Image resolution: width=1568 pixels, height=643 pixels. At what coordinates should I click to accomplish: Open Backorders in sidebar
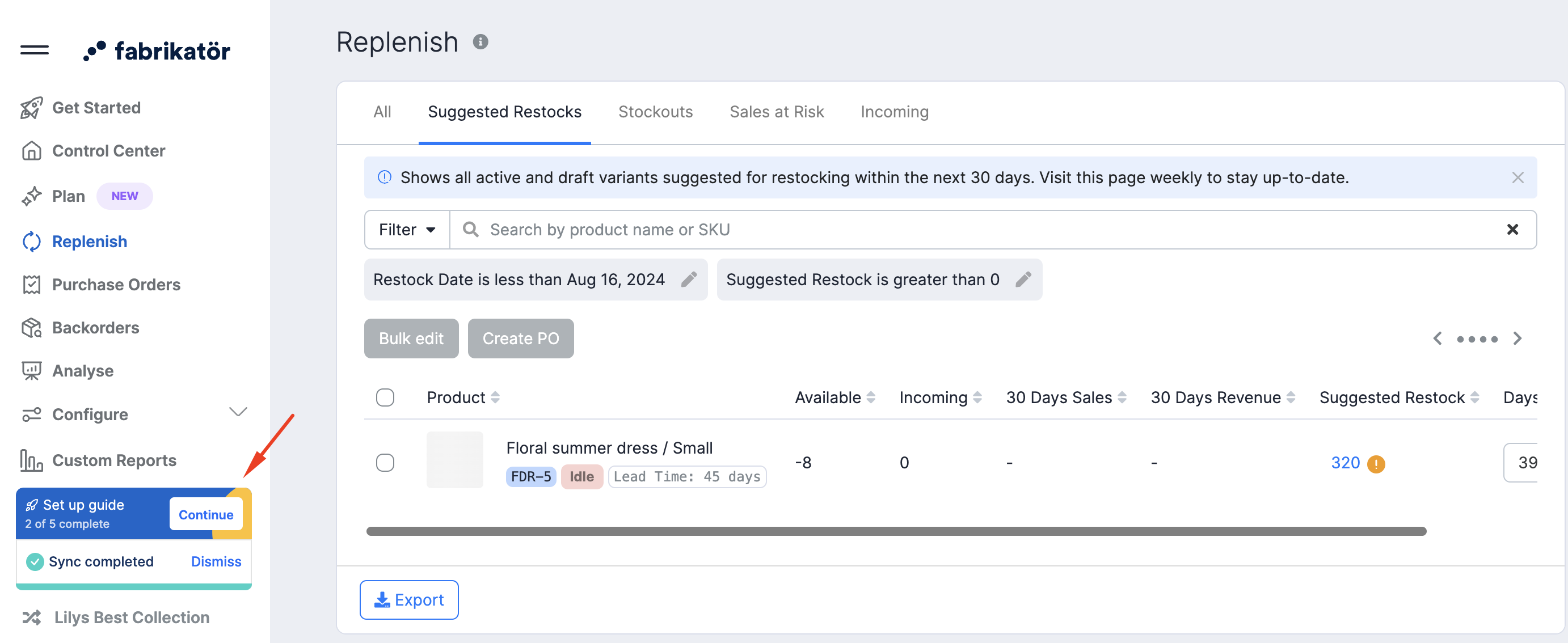point(95,327)
